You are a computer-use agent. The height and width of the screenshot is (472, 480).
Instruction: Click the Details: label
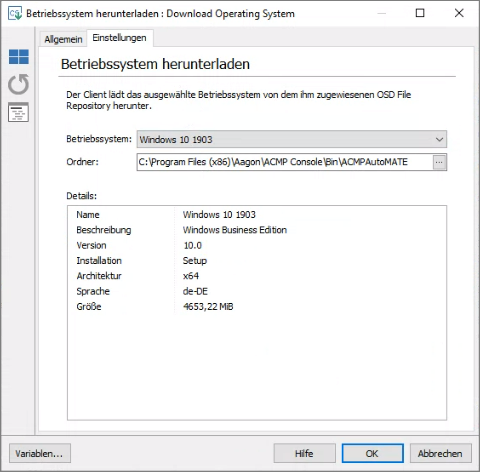pyautogui.click(x=81, y=196)
